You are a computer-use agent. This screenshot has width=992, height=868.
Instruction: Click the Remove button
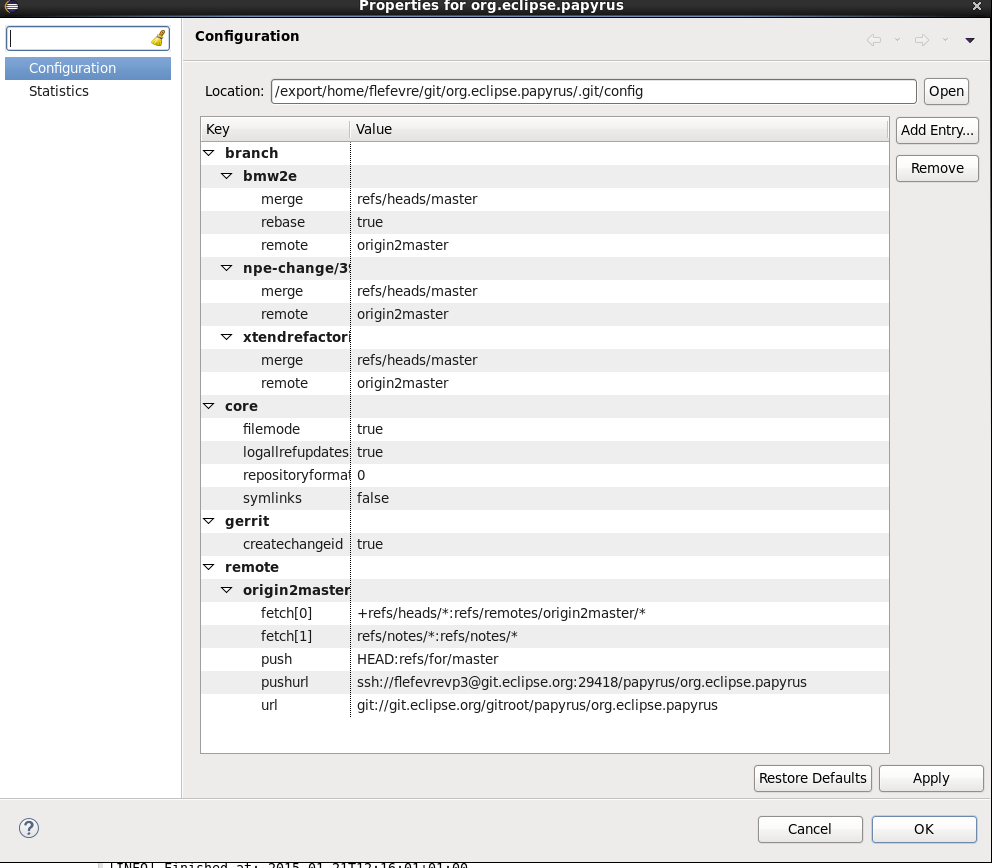coord(937,168)
